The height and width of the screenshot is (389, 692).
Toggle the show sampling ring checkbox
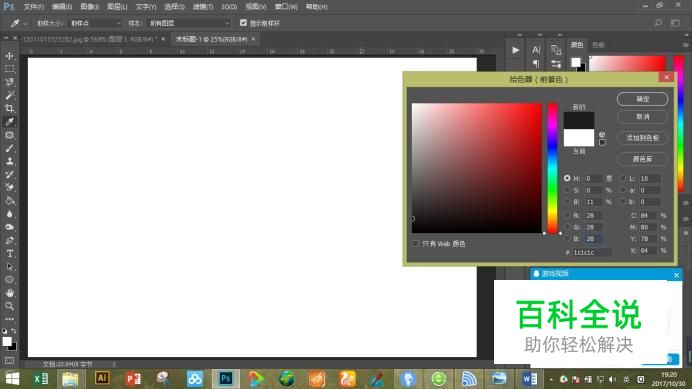[243, 23]
